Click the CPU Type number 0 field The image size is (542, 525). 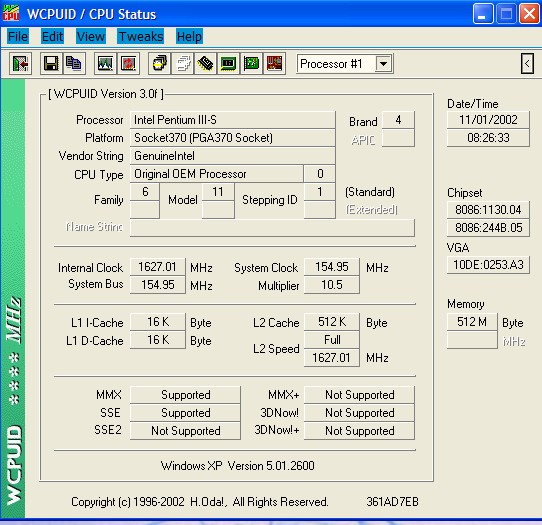[x=320, y=174]
